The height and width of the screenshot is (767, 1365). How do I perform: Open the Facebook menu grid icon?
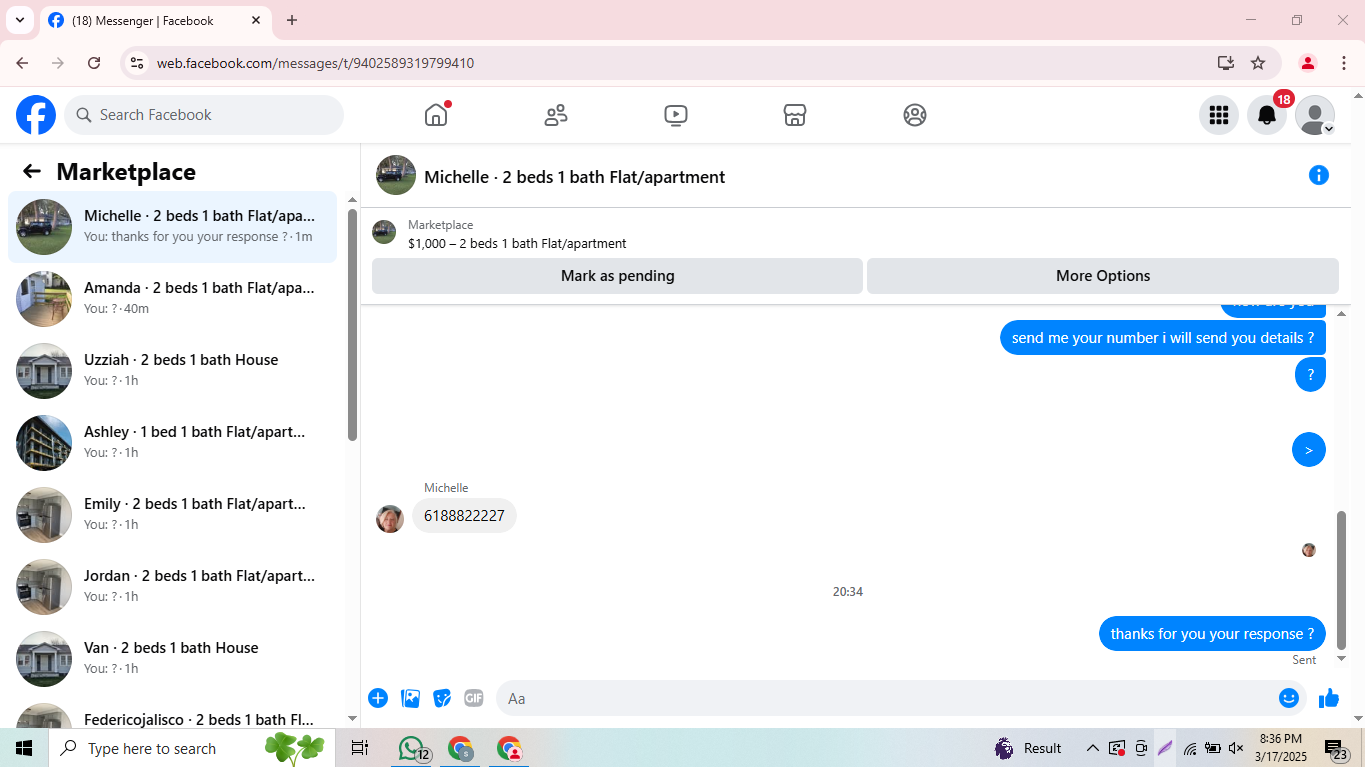[1218, 115]
